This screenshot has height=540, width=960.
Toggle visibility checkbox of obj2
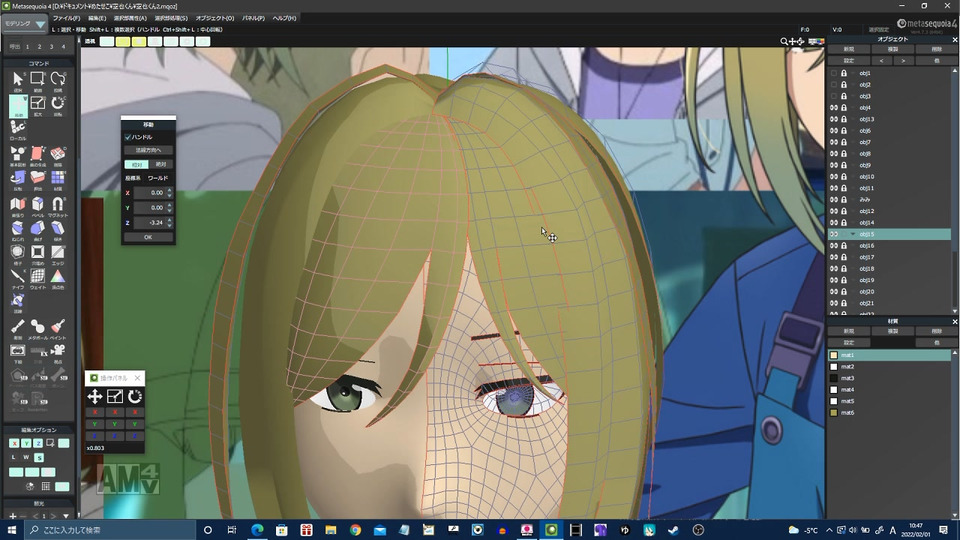click(833, 84)
